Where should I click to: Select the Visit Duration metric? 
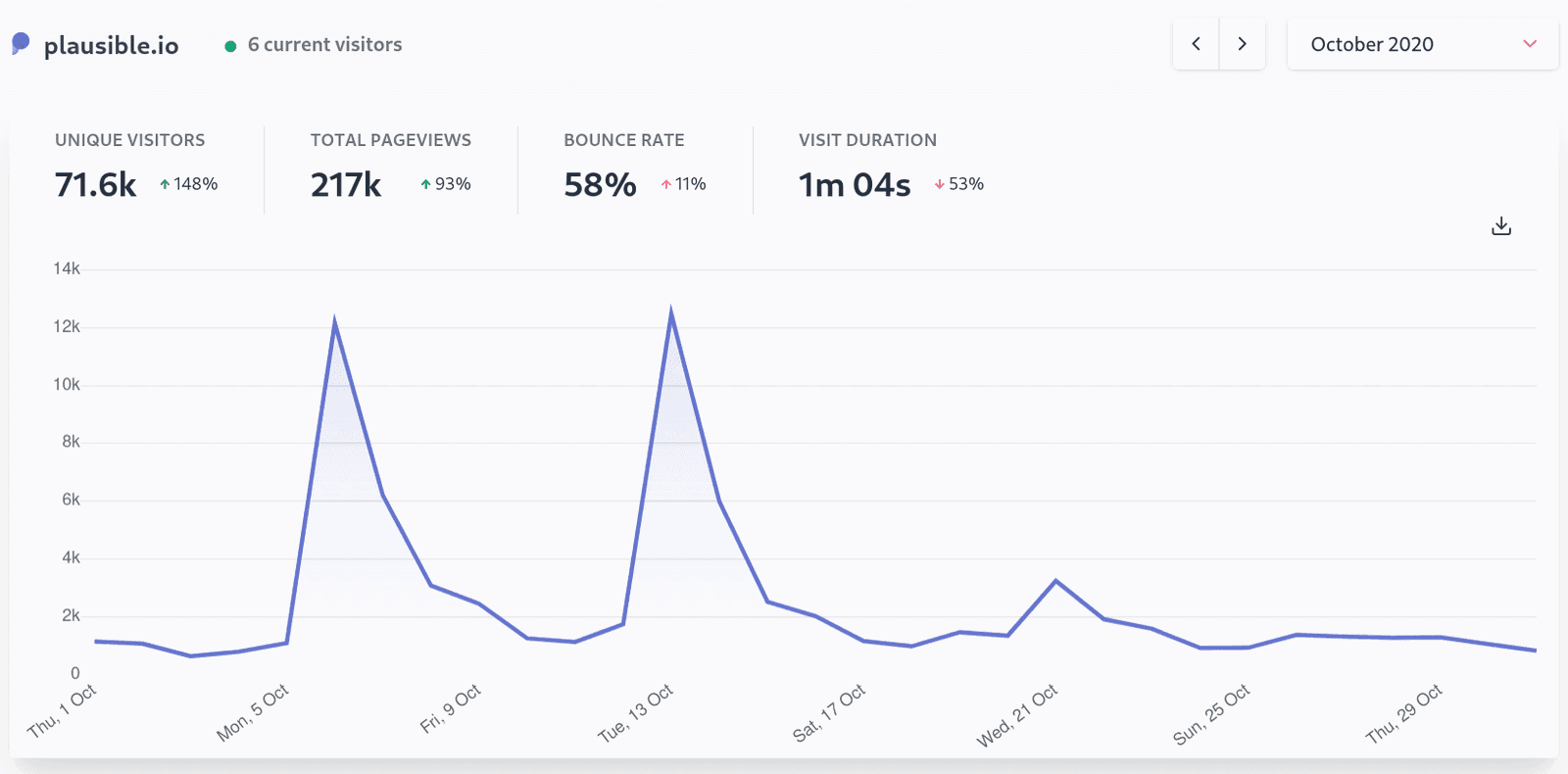[866, 140]
